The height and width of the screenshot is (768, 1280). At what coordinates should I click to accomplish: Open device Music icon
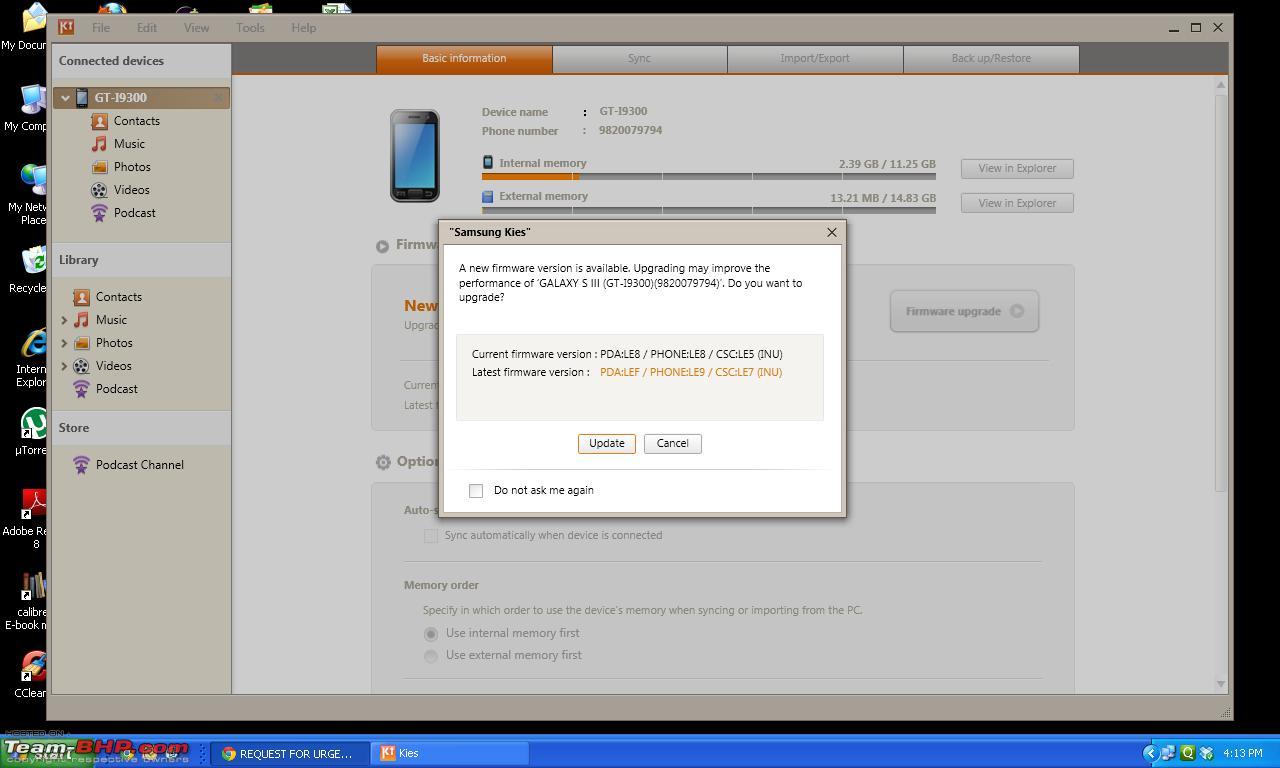tap(99, 144)
